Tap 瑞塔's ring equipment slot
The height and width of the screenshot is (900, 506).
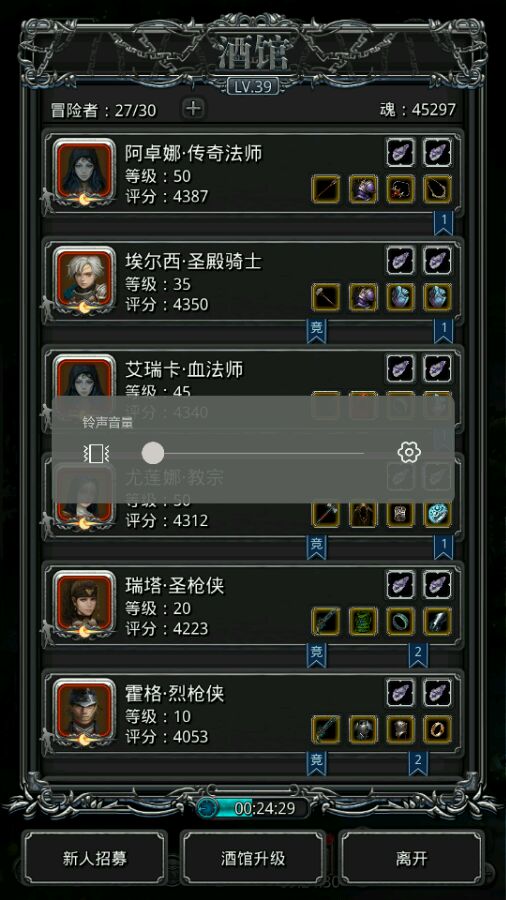point(400,622)
